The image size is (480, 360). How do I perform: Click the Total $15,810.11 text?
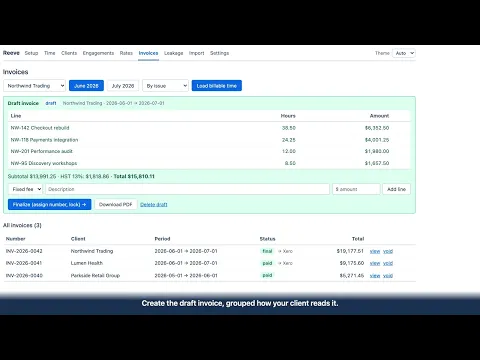134,176
